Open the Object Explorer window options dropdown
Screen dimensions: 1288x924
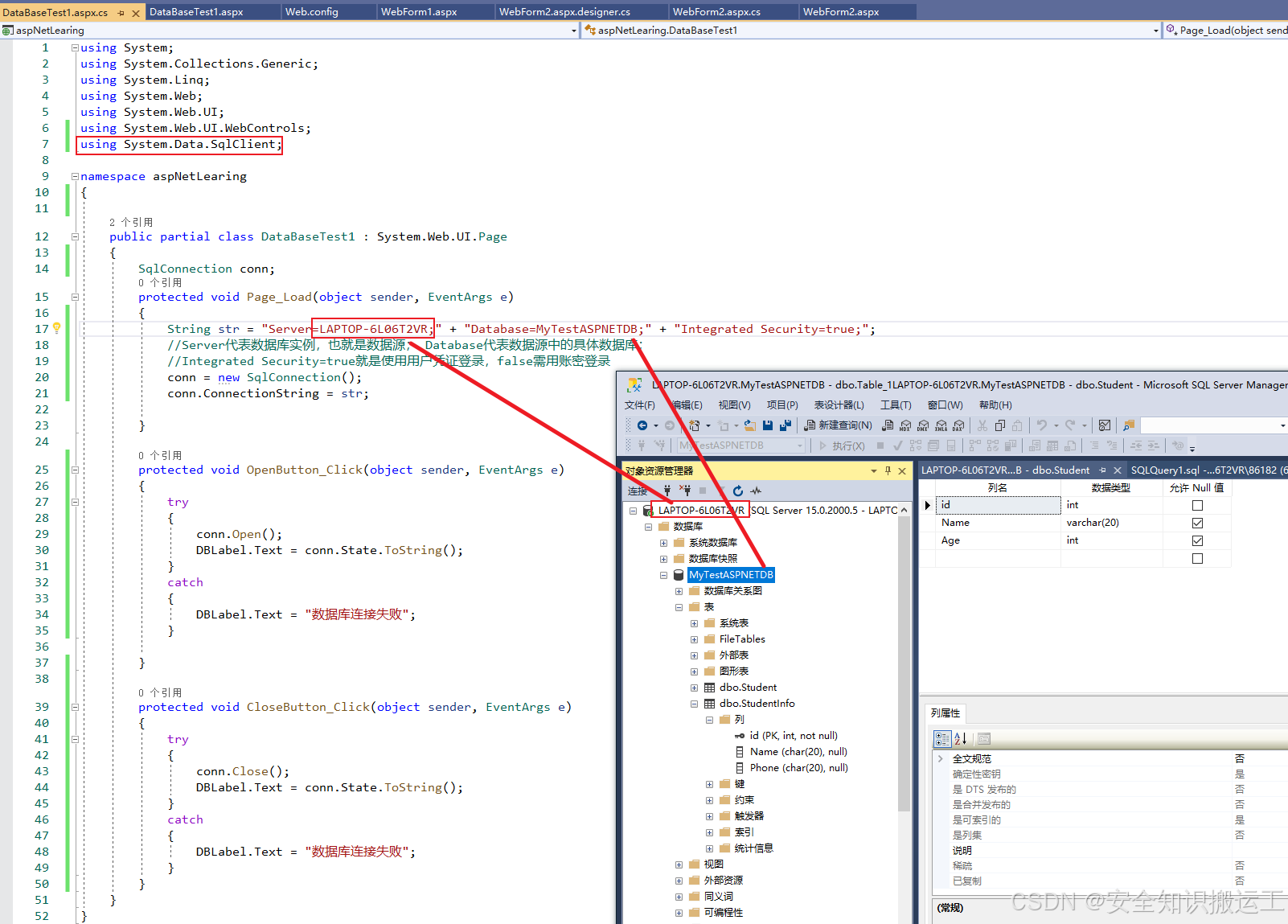(873, 470)
